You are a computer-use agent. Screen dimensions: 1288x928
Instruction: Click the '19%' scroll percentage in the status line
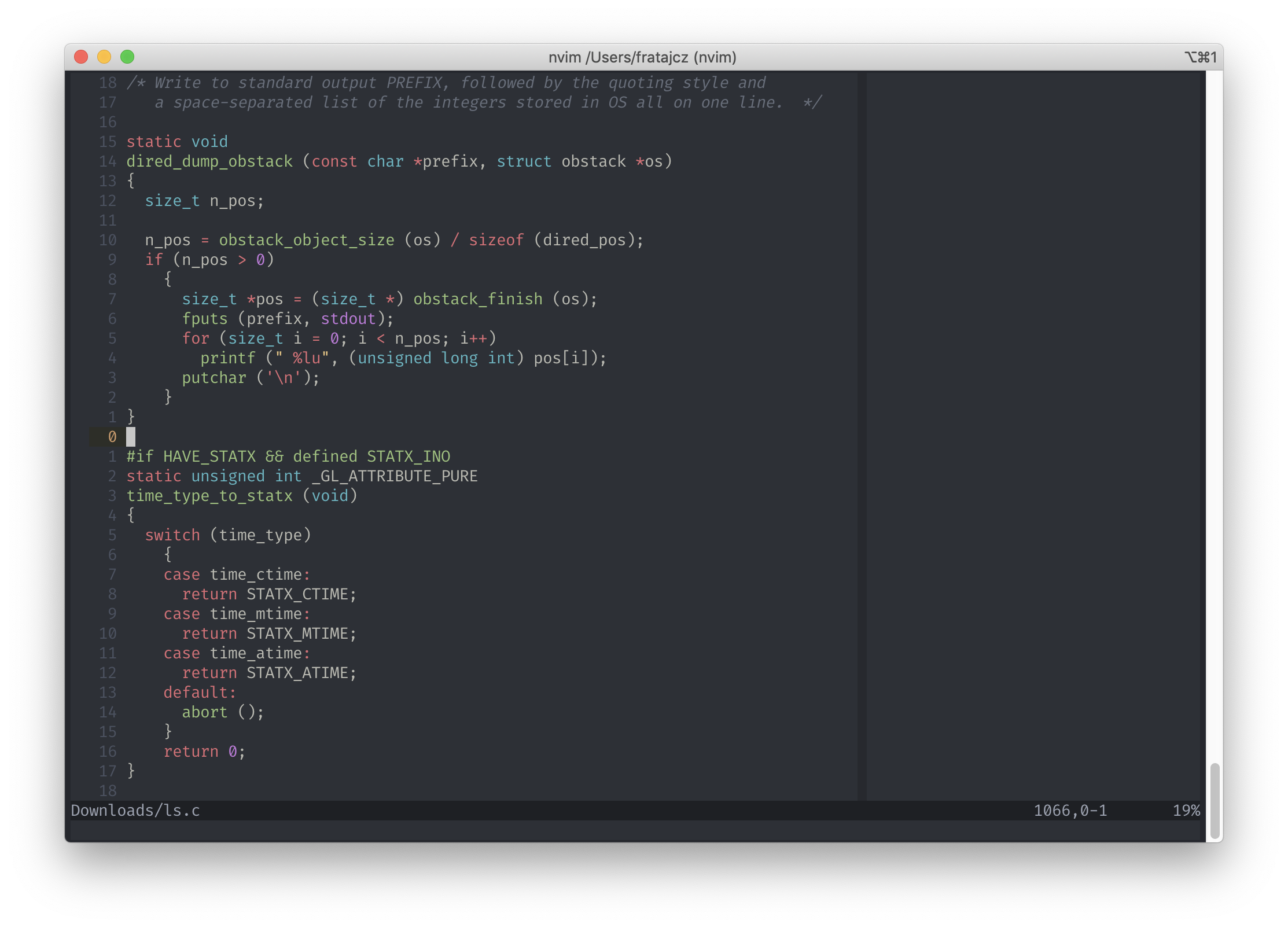click(1186, 811)
